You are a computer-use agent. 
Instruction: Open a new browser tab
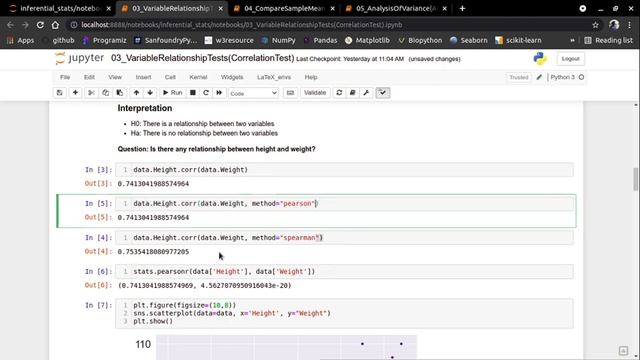click(462, 9)
